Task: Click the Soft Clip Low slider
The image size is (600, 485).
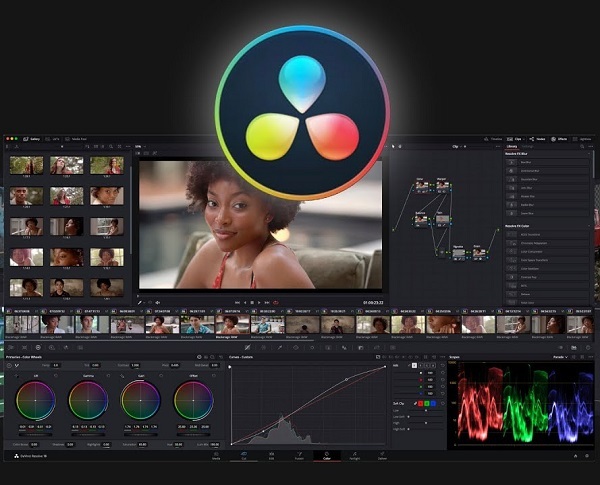Action: click(425, 410)
